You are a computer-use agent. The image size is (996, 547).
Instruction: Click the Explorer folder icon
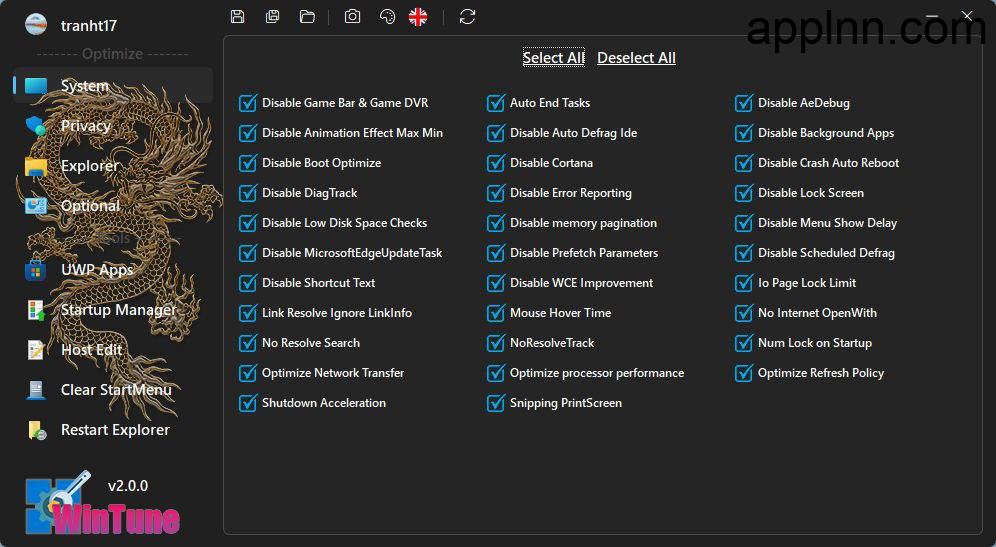tap(36, 166)
